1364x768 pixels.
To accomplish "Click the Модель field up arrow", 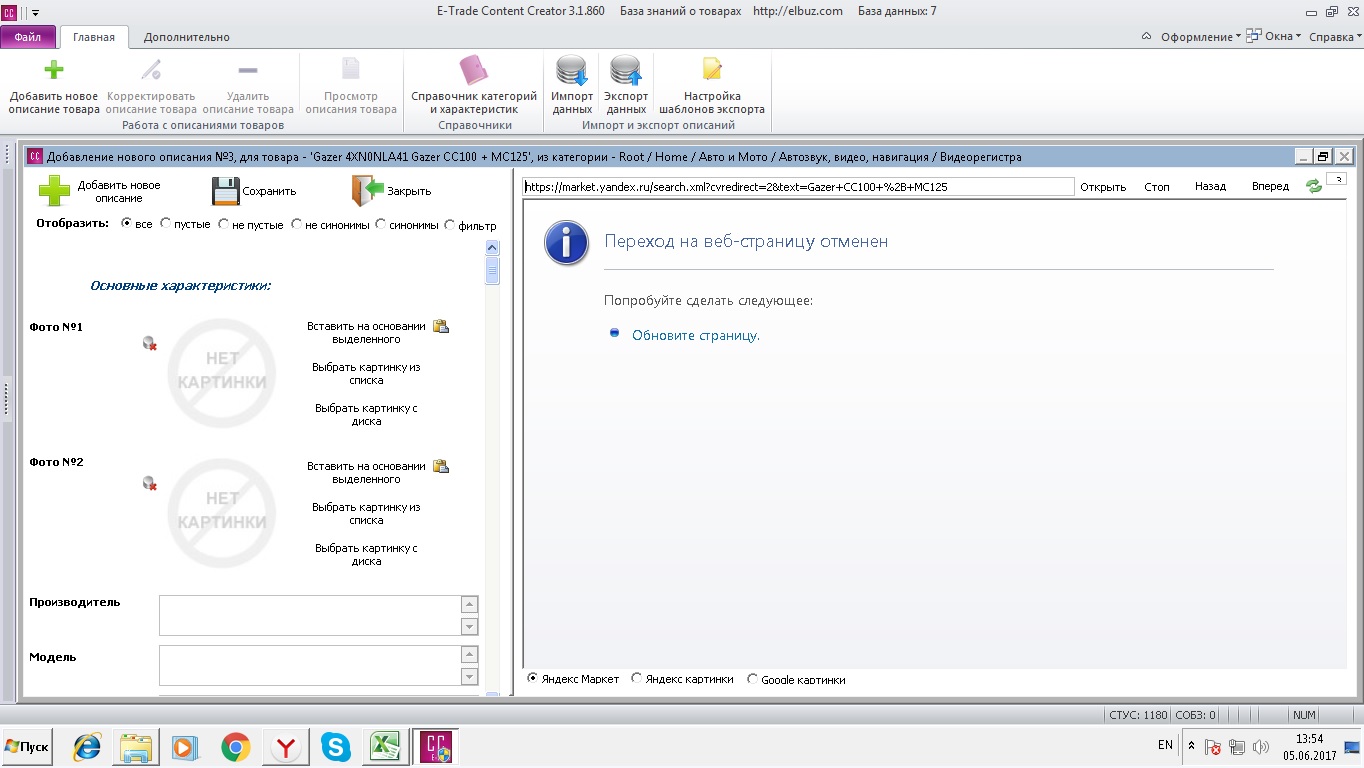I will pyautogui.click(x=469, y=655).
